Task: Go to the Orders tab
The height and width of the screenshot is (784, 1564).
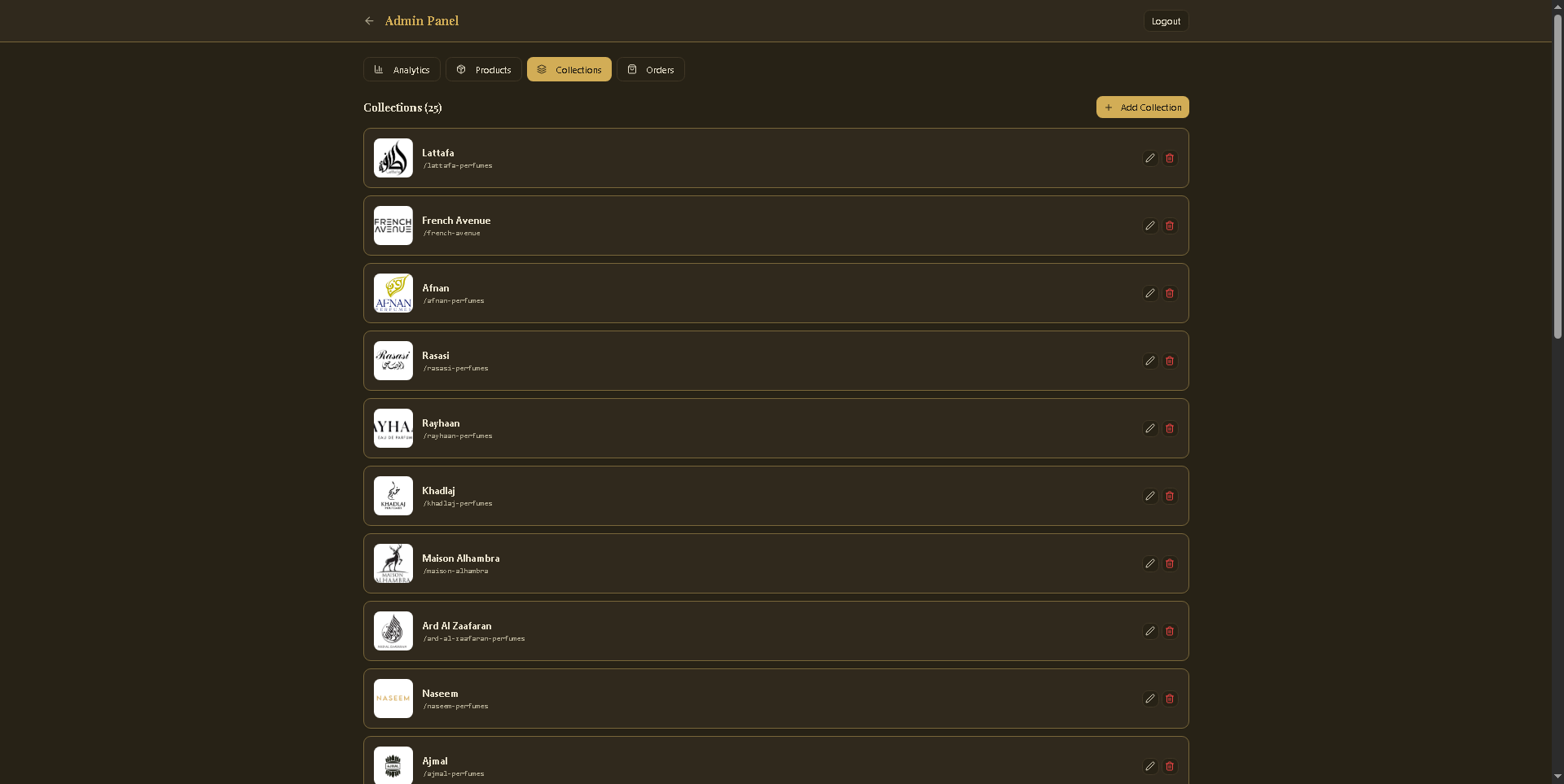Action: tap(651, 69)
